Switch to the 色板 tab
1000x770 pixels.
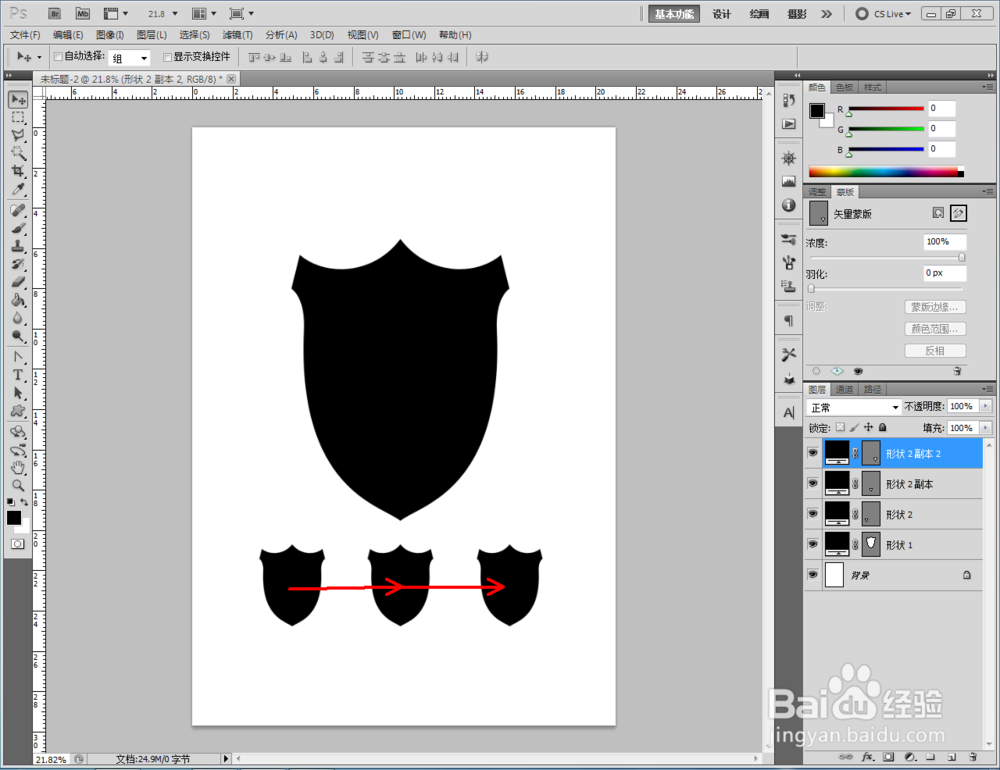pyautogui.click(x=844, y=87)
